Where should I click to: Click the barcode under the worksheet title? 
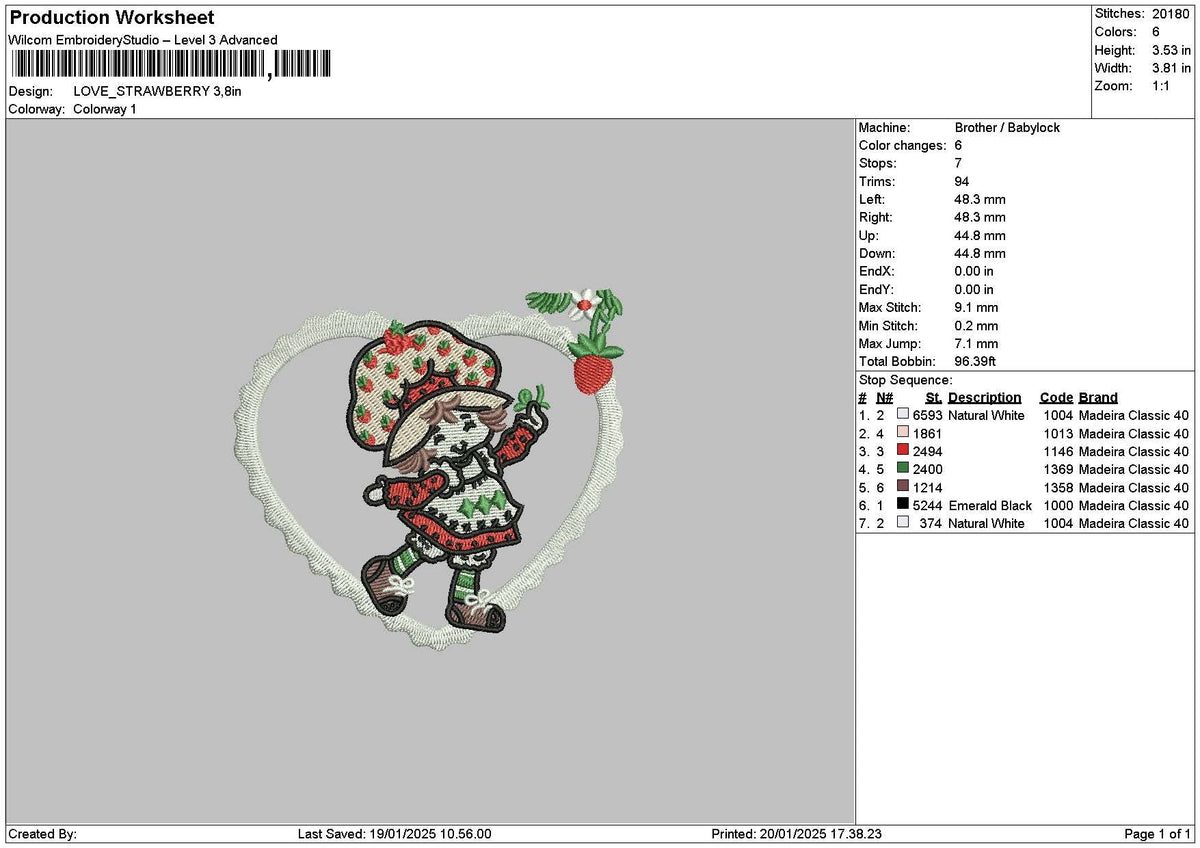pyautogui.click(x=172, y=65)
